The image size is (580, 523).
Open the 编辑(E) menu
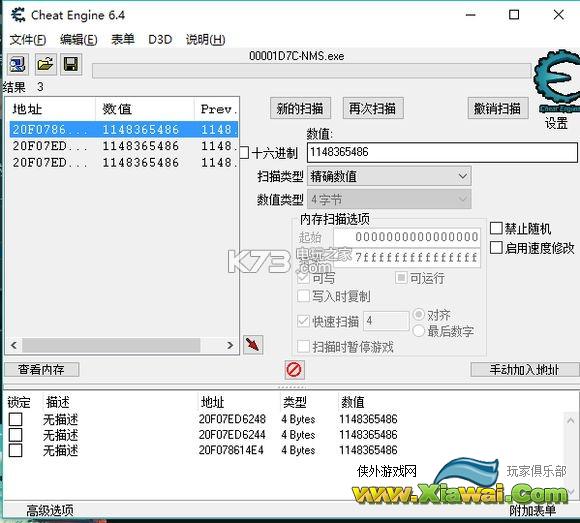(79, 39)
